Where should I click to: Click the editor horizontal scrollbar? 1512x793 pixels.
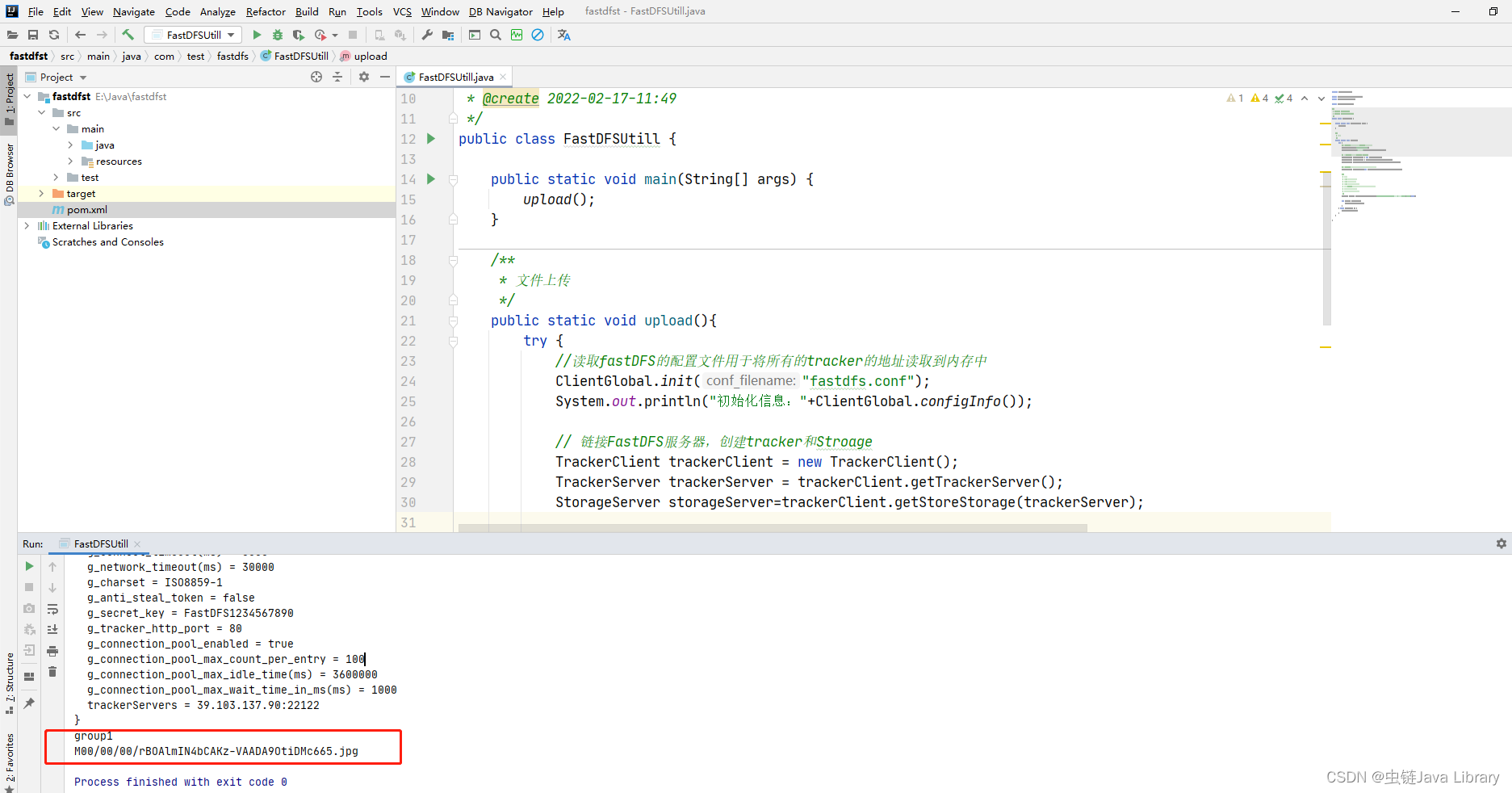[773, 528]
